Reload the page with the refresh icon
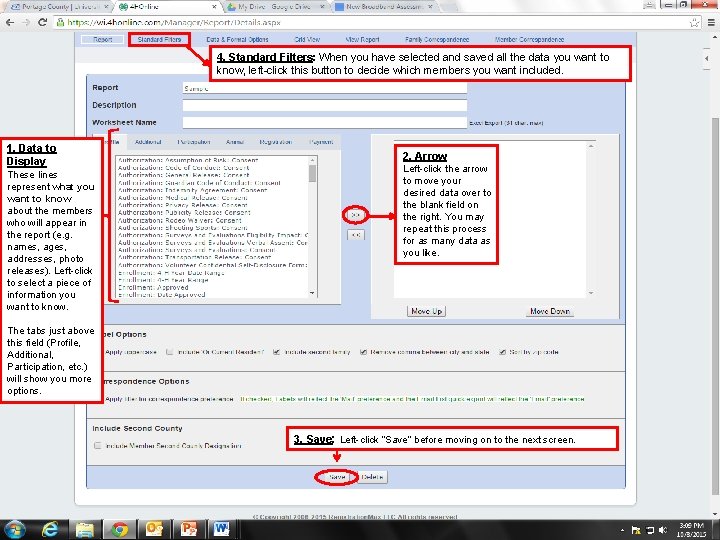720x540 pixels. click(x=42, y=22)
